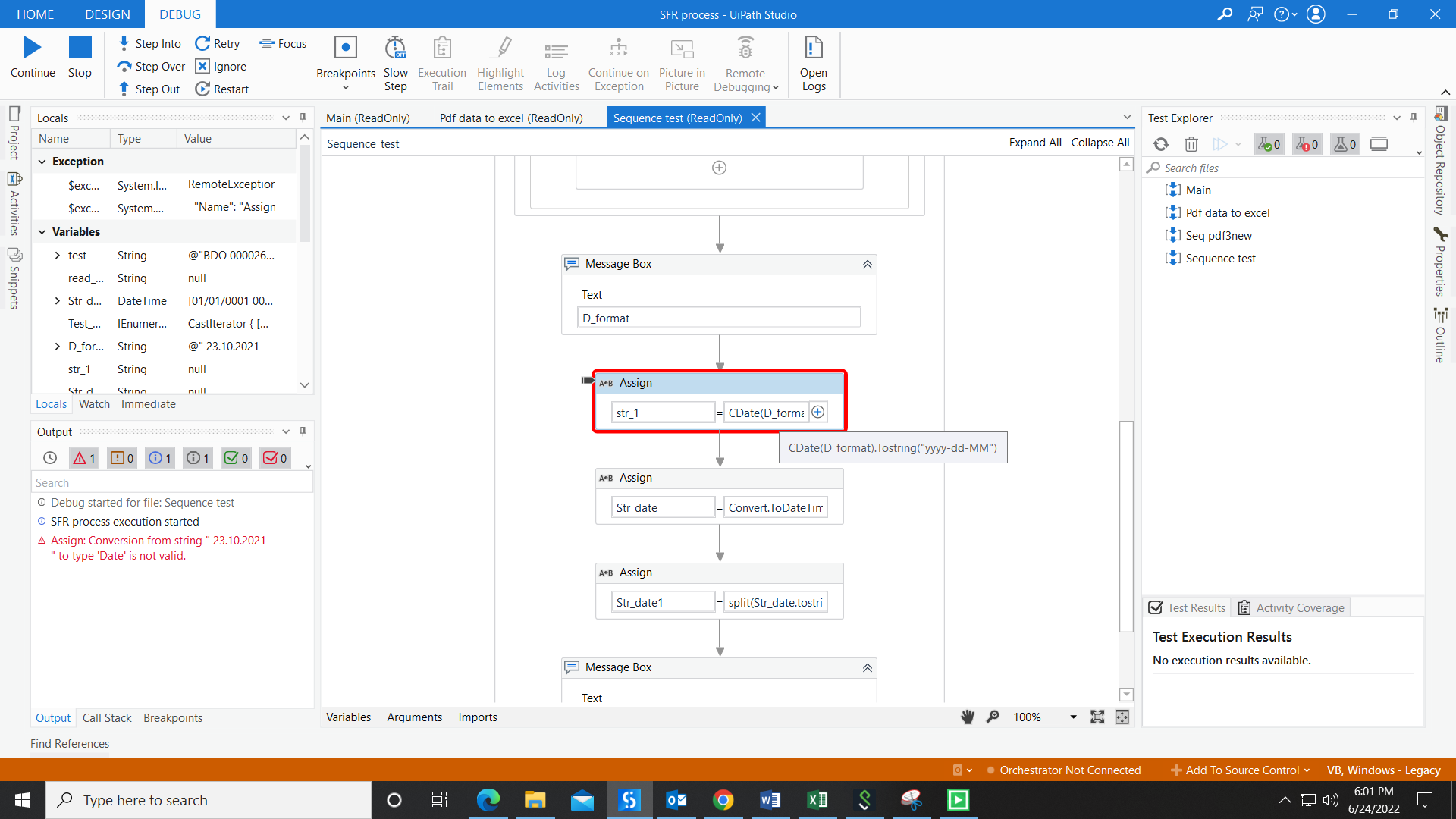Click the Step Into icon

tap(124, 43)
